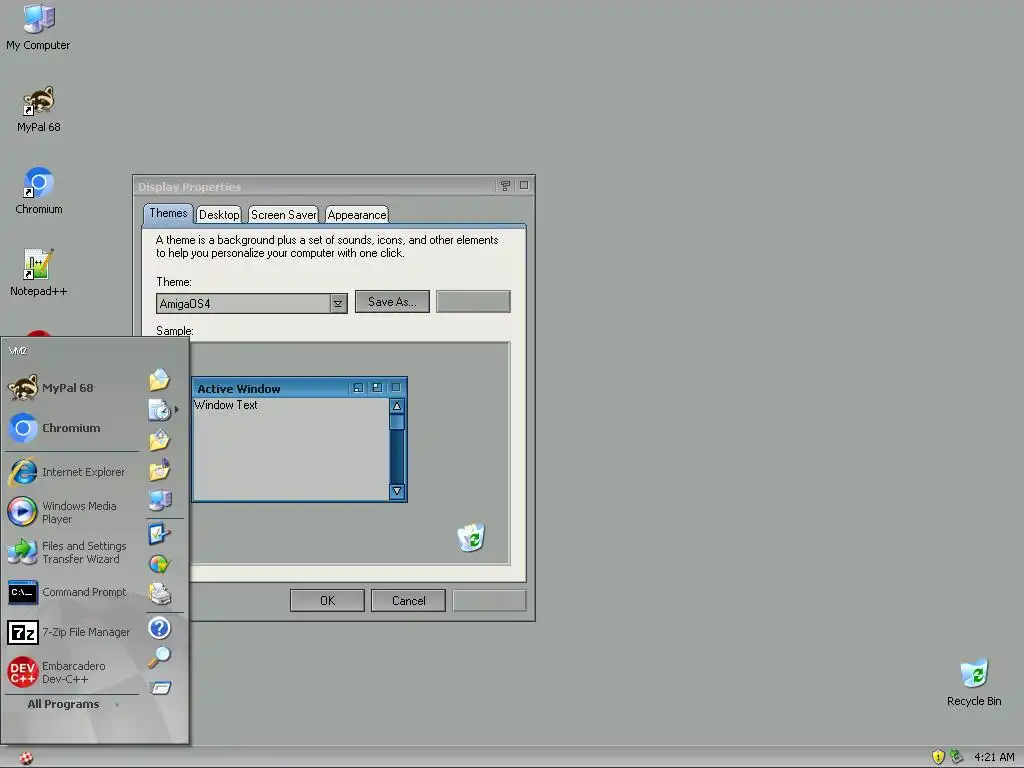This screenshot has width=1024, height=768.
Task: Open My Computer icon in Start menu column
Action: (160, 500)
